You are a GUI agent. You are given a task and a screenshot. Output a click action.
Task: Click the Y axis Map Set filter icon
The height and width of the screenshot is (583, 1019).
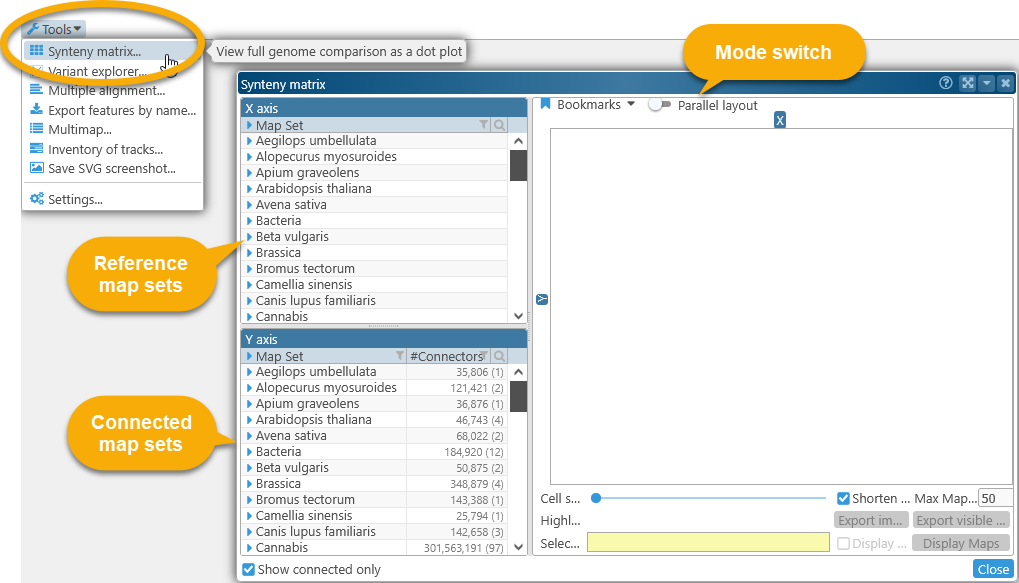(x=400, y=356)
